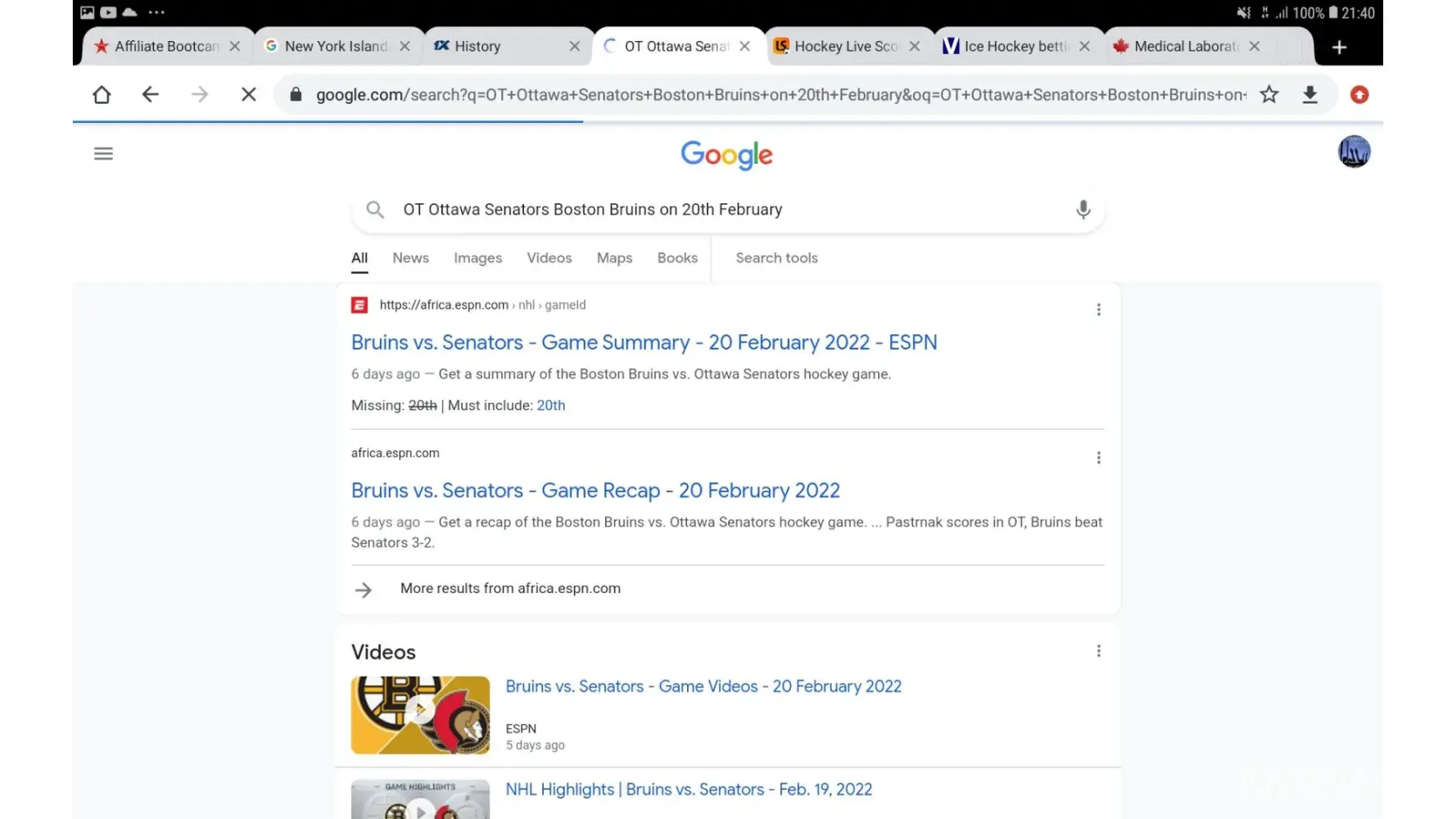The image size is (1456, 819).
Task: Play the Game Highlights video thumbnail
Action: click(420, 799)
